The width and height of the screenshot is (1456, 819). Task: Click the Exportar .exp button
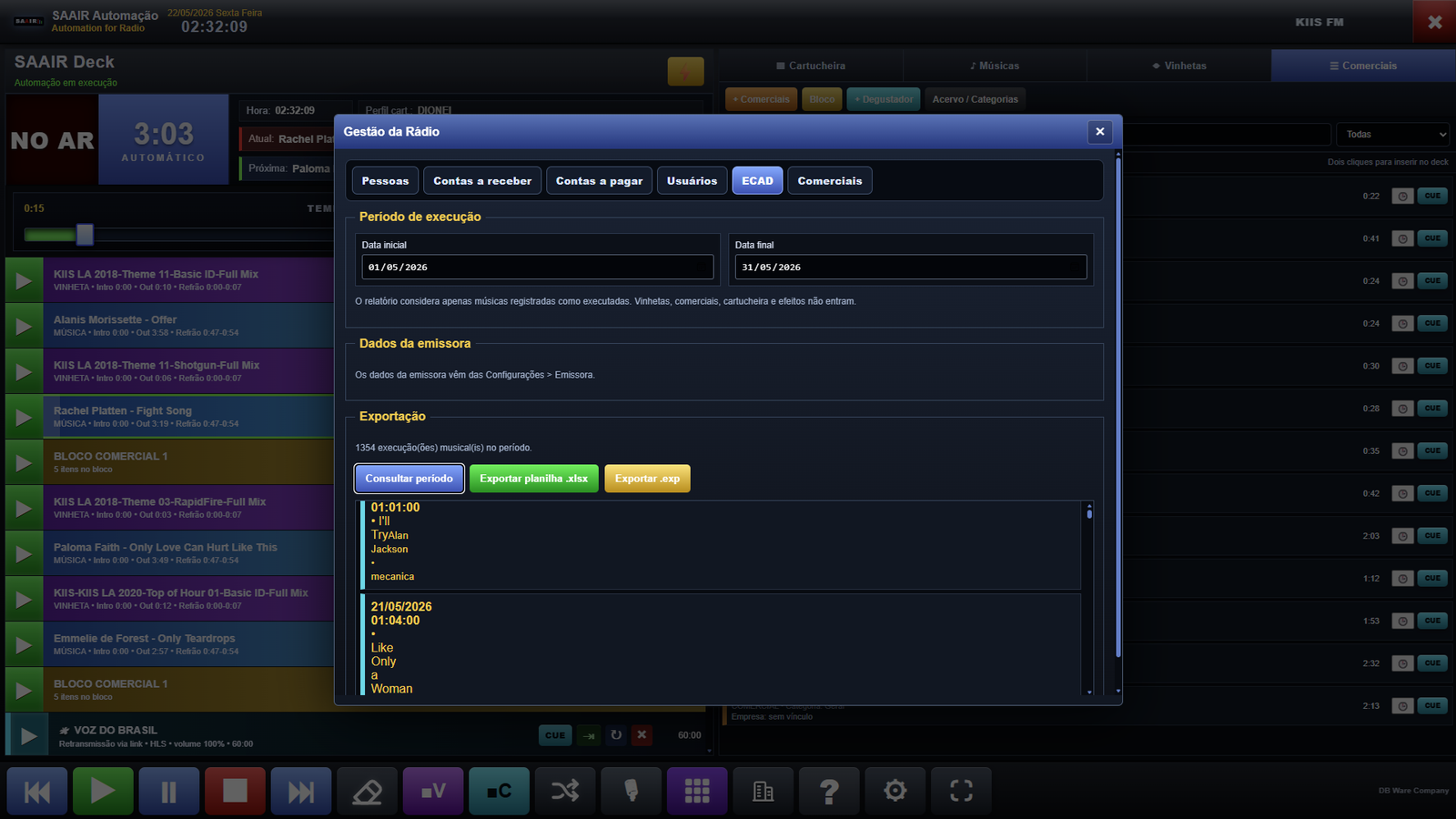[647, 479]
